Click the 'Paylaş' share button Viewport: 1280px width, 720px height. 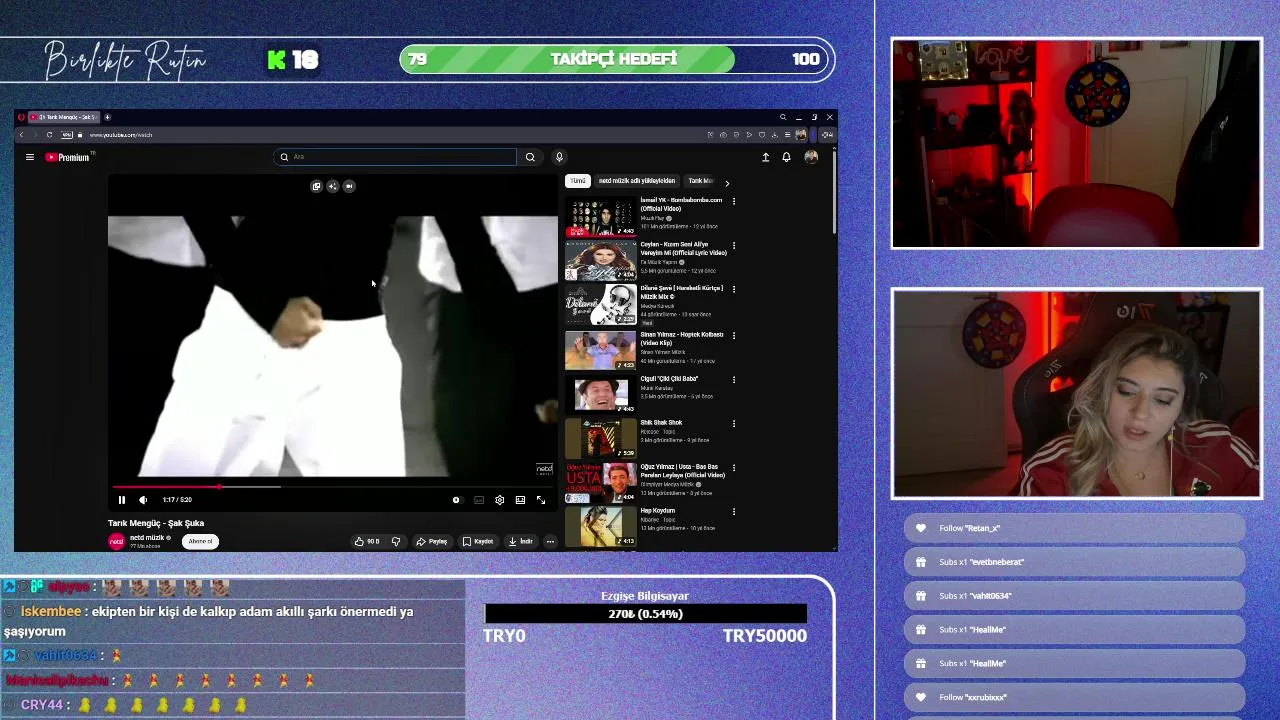[x=432, y=541]
